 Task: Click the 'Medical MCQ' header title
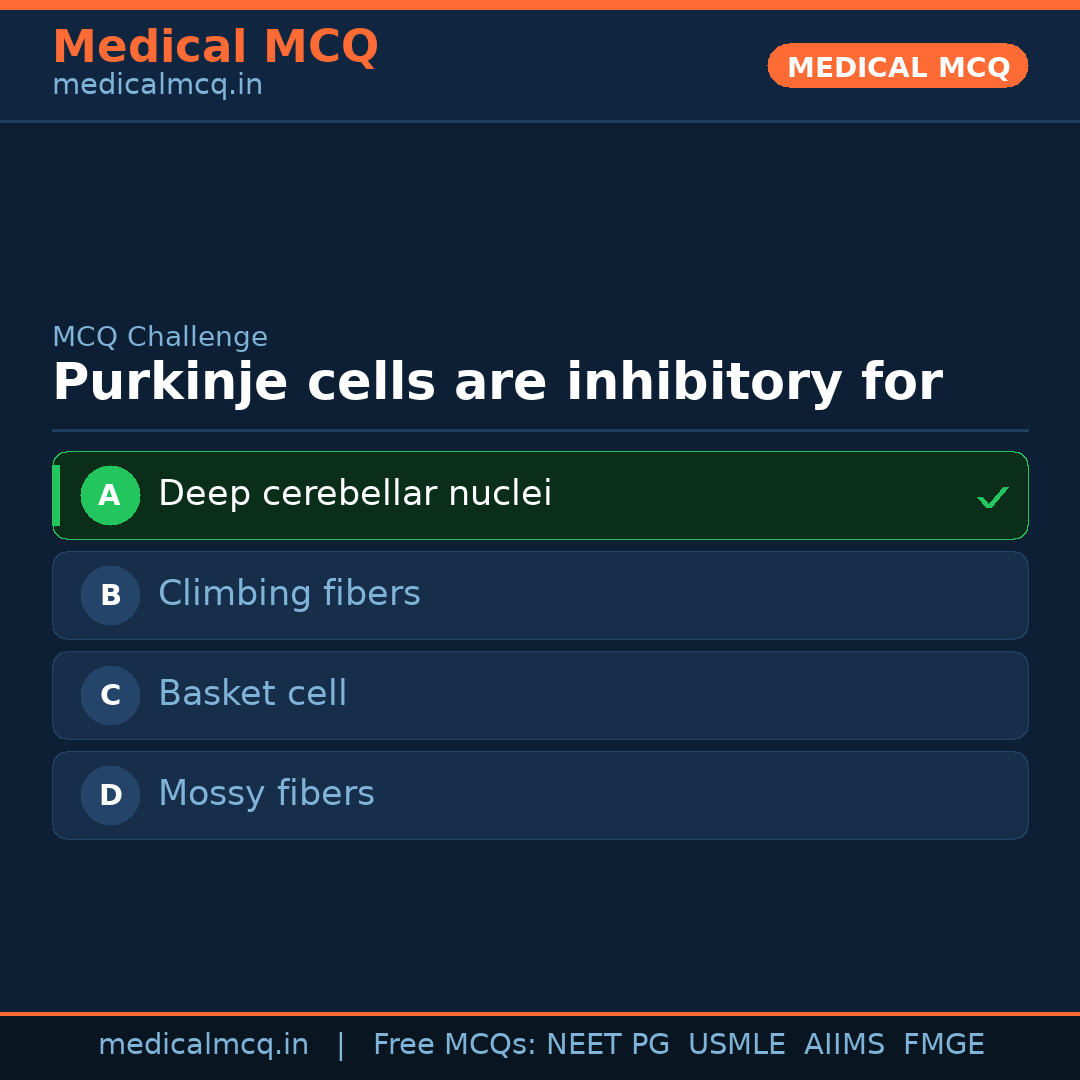click(x=215, y=47)
